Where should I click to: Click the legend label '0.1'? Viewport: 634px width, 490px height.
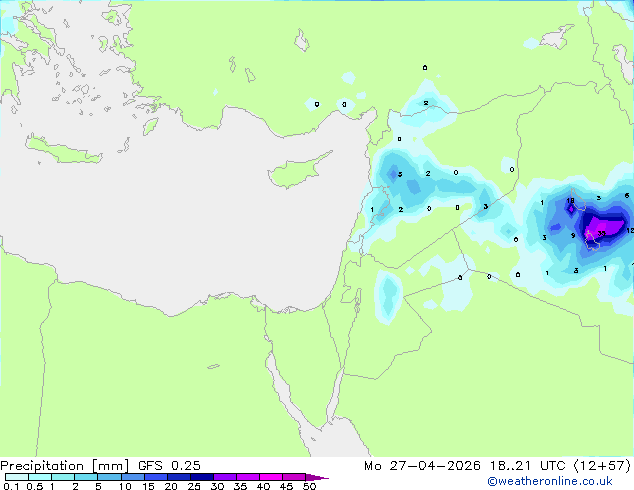11,486
